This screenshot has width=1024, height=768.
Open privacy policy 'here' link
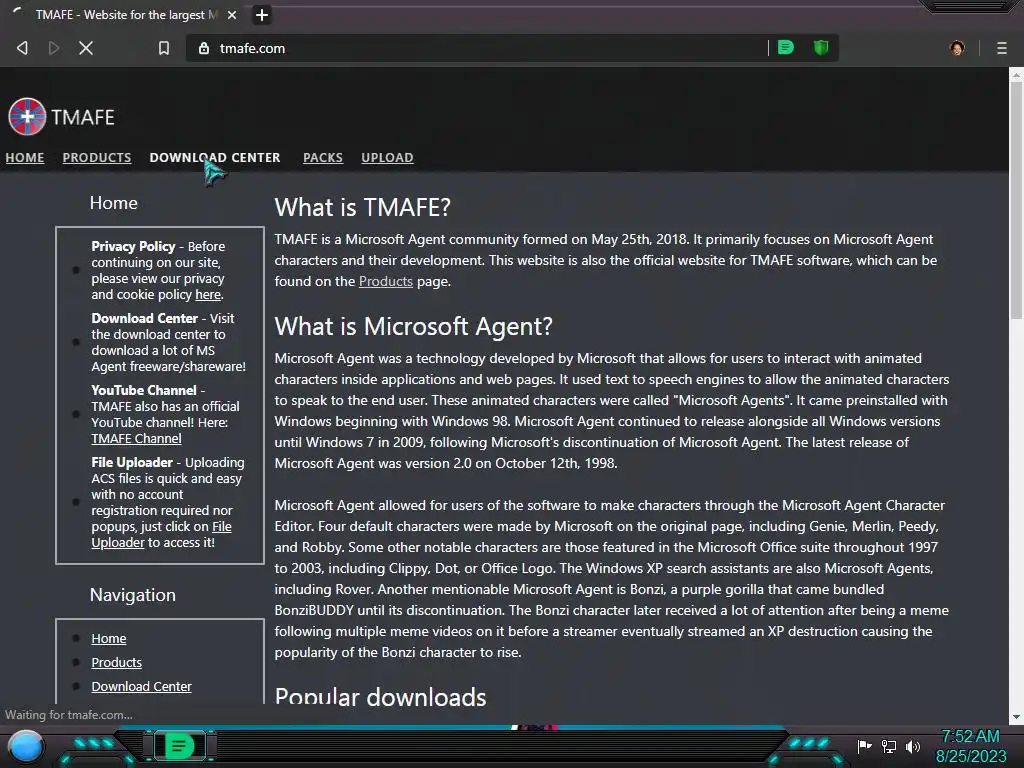[x=208, y=295]
